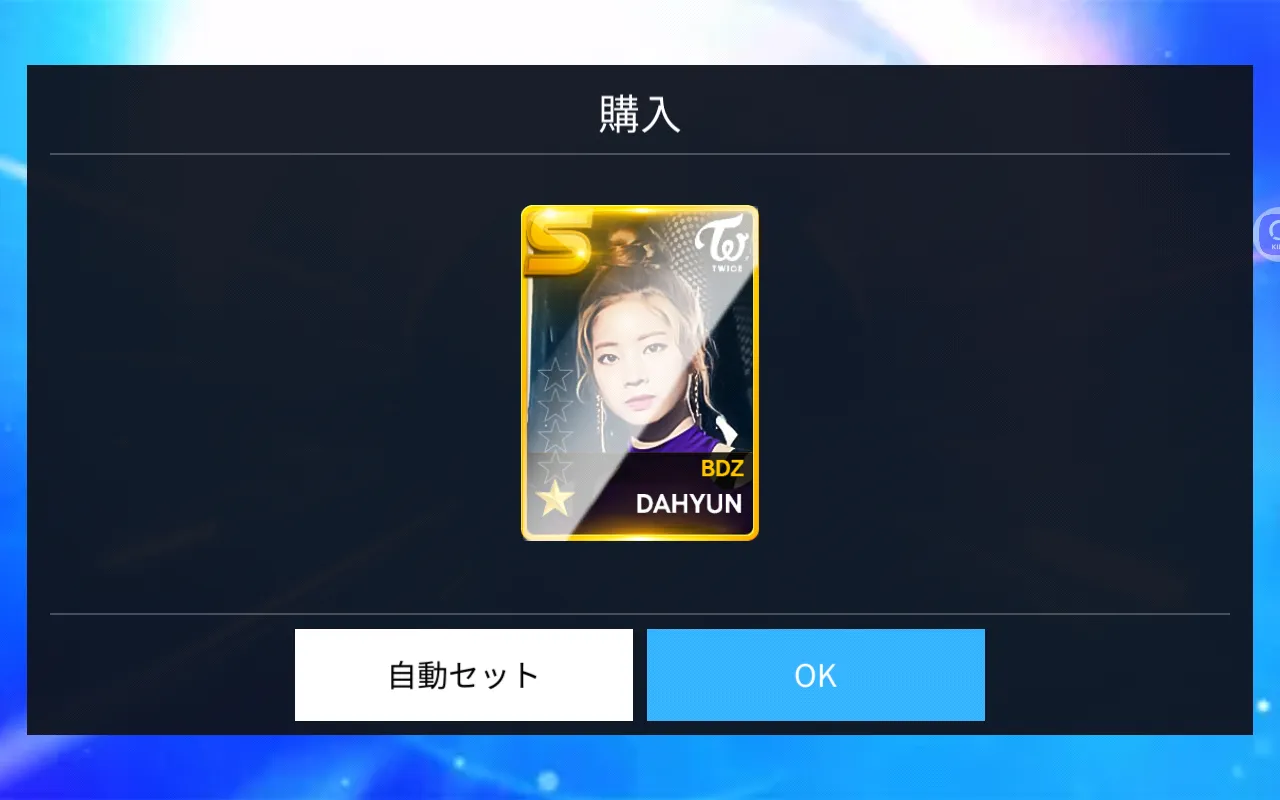Click the third empty star from top

click(x=555, y=437)
